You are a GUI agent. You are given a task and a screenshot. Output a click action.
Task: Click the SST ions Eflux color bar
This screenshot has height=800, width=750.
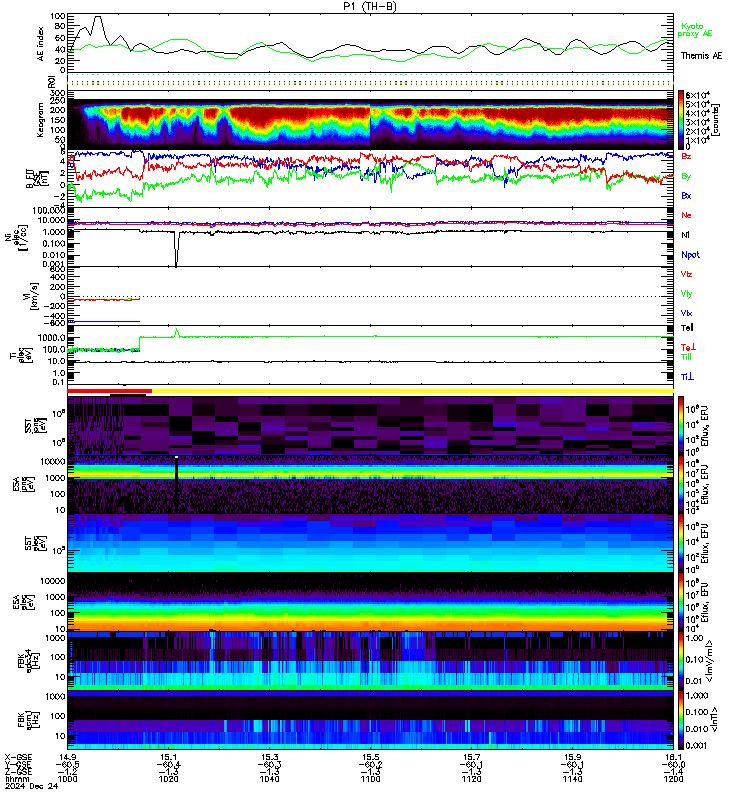tap(681, 425)
